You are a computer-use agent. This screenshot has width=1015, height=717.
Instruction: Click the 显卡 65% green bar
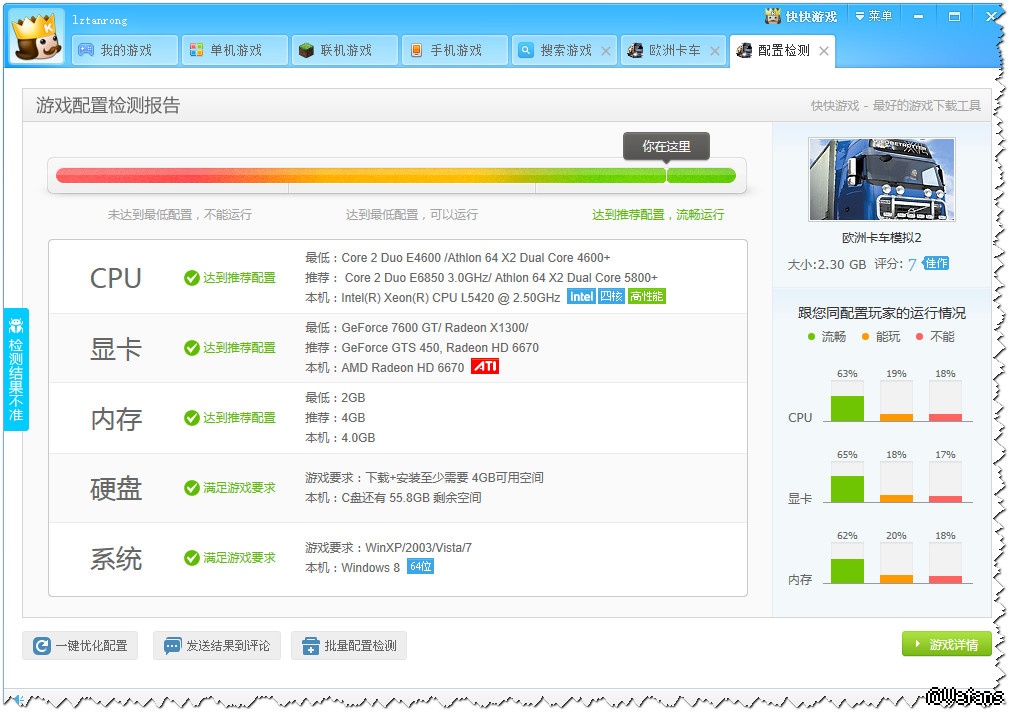tap(847, 489)
